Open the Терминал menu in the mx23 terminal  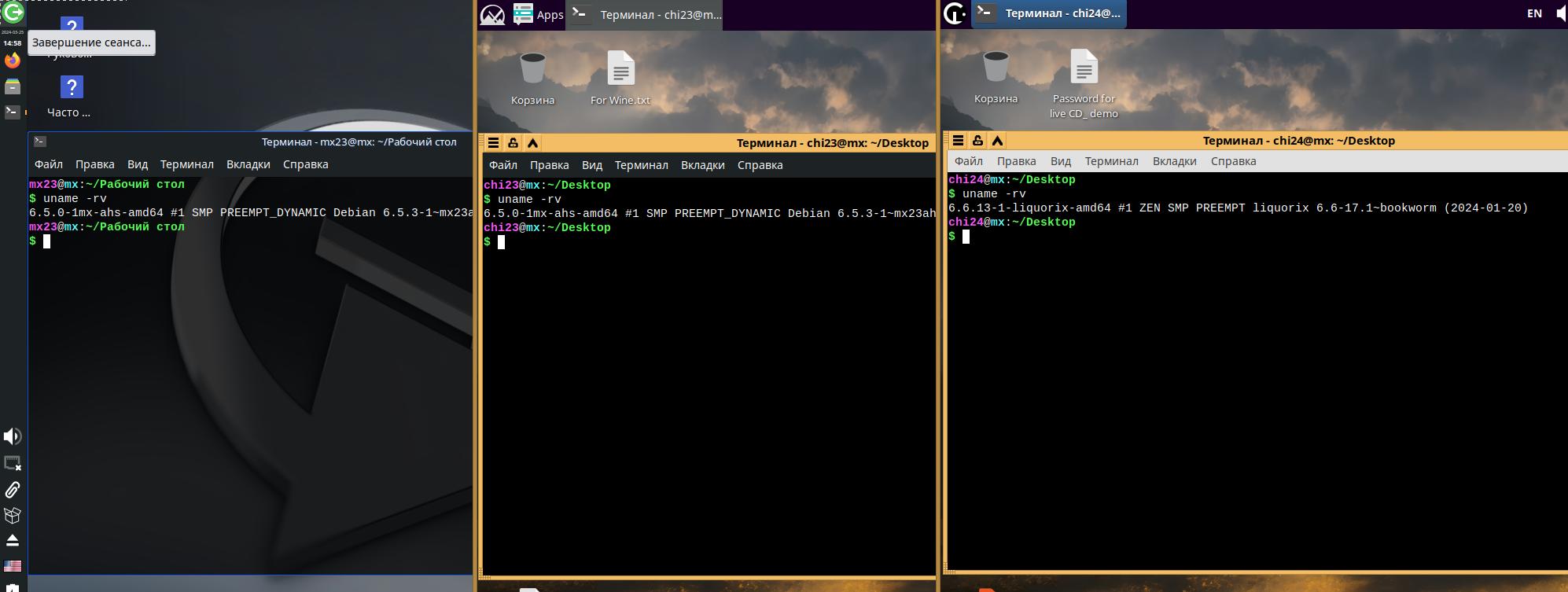187,164
